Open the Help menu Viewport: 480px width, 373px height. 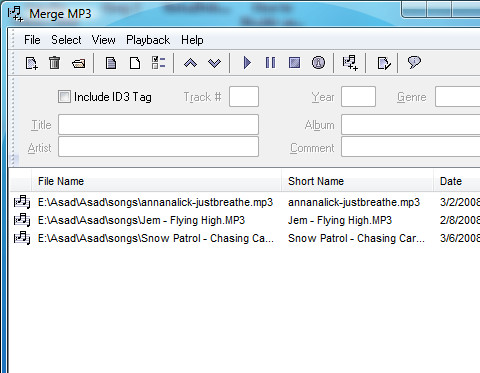coord(192,40)
